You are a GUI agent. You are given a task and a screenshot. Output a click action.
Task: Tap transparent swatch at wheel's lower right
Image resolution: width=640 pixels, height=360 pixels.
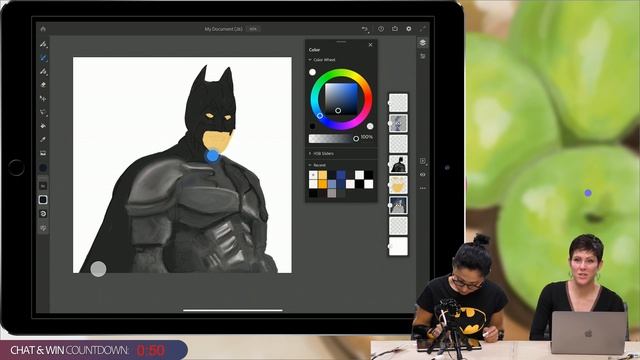[x=370, y=126]
